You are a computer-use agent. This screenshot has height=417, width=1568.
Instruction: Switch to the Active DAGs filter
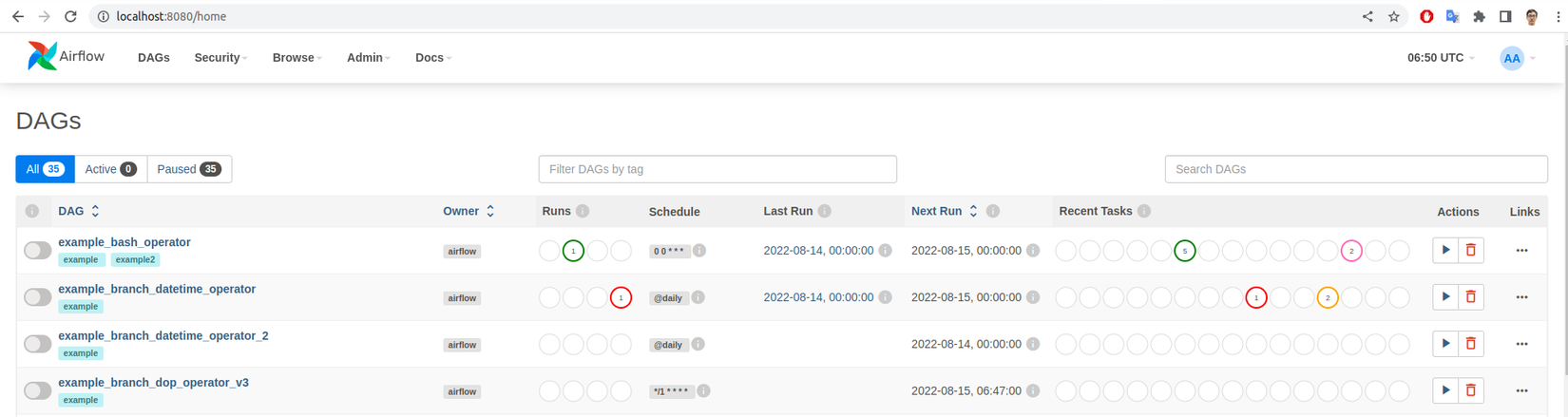point(110,169)
